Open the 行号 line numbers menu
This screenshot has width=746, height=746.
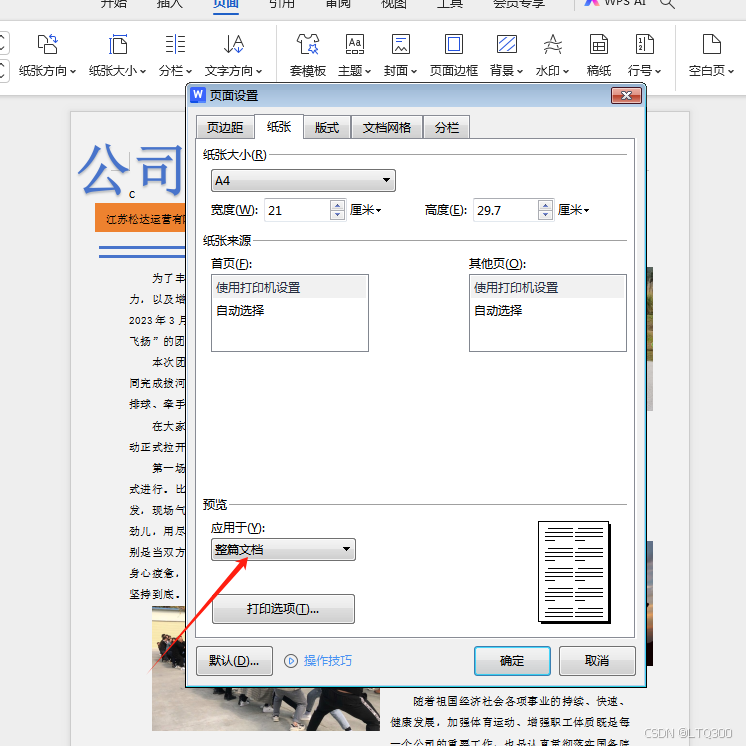pyautogui.click(x=645, y=55)
